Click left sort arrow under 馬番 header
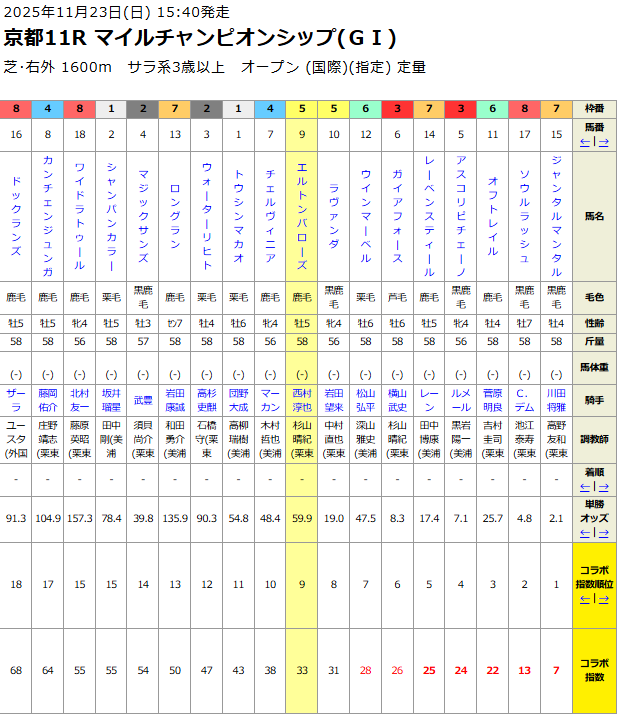The width and height of the screenshot is (617, 714). coord(585,141)
